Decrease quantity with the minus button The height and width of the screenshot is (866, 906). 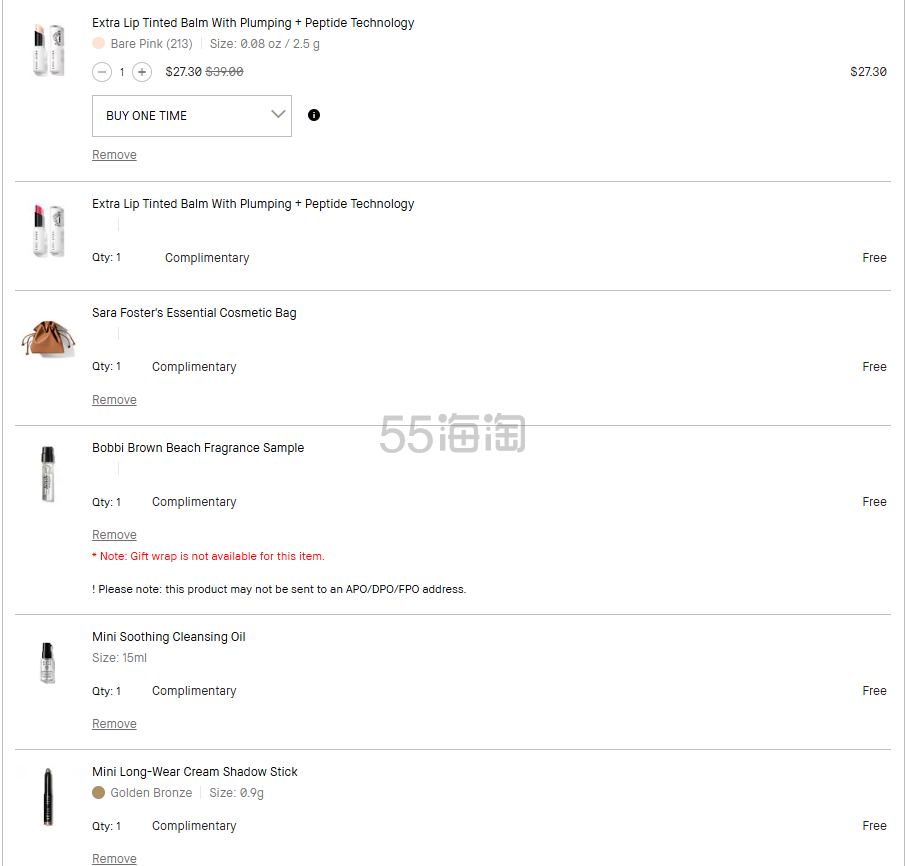tap(102, 72)
